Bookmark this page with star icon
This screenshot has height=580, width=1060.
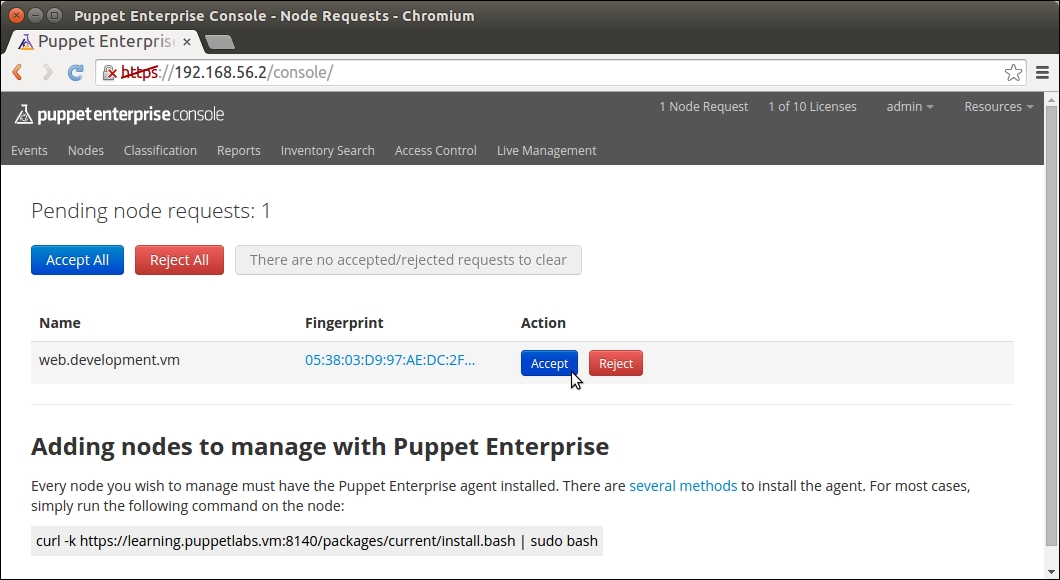click(x=1013, y=72)
